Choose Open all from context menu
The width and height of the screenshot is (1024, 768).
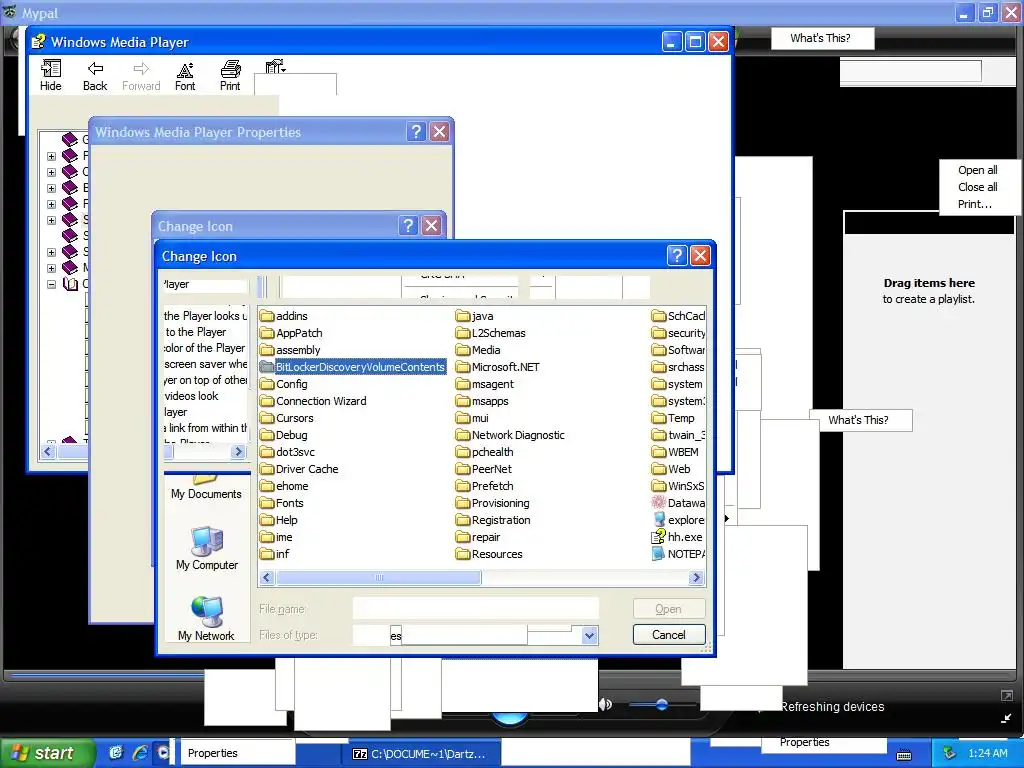click(x=978, y=170)
